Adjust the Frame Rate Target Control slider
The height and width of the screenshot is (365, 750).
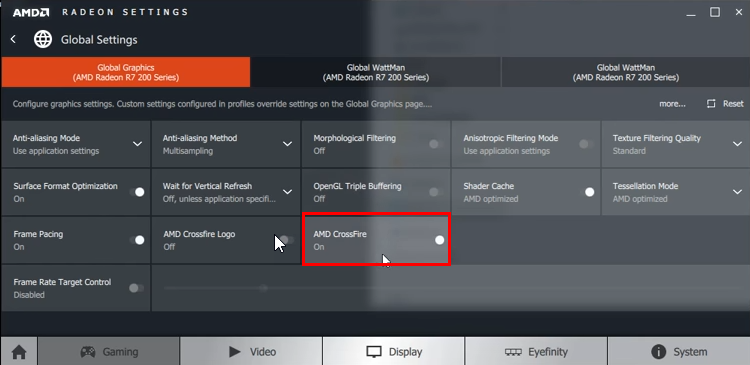263,288
